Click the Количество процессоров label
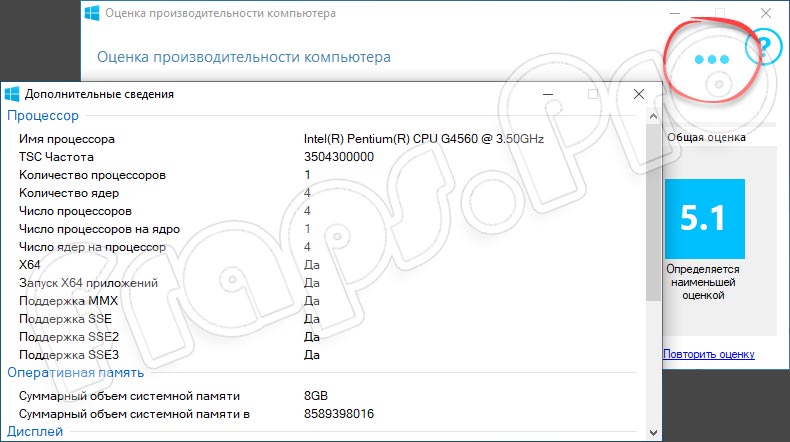Screen dimensions: 790x442 [x=92, y=175]
